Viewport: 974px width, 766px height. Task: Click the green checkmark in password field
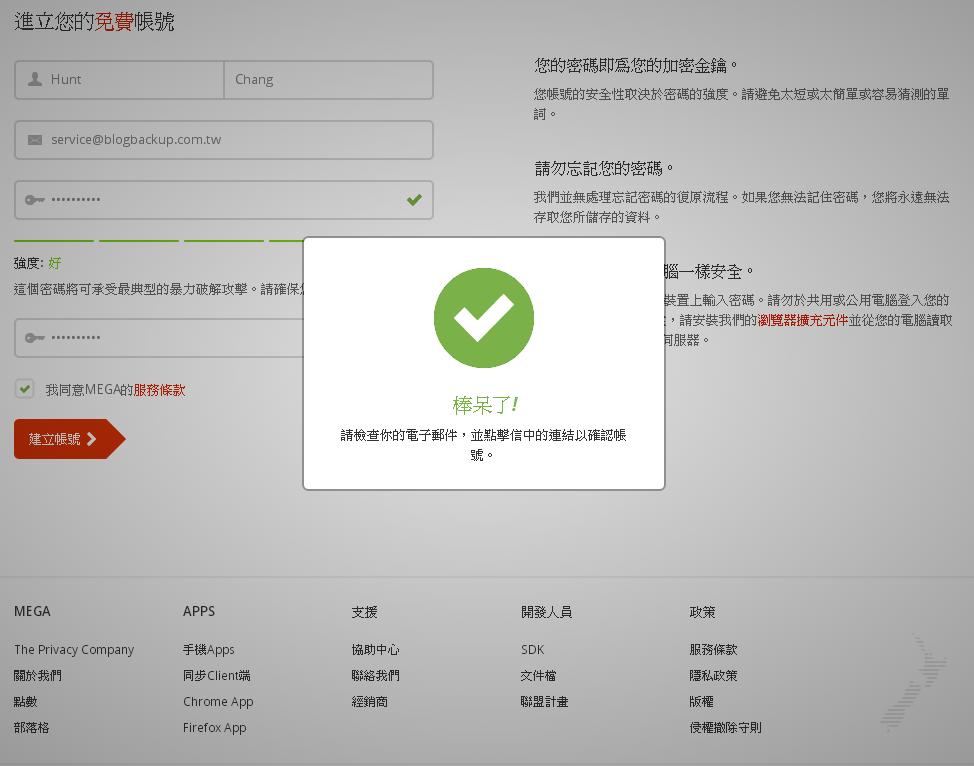tap(414, 199)
